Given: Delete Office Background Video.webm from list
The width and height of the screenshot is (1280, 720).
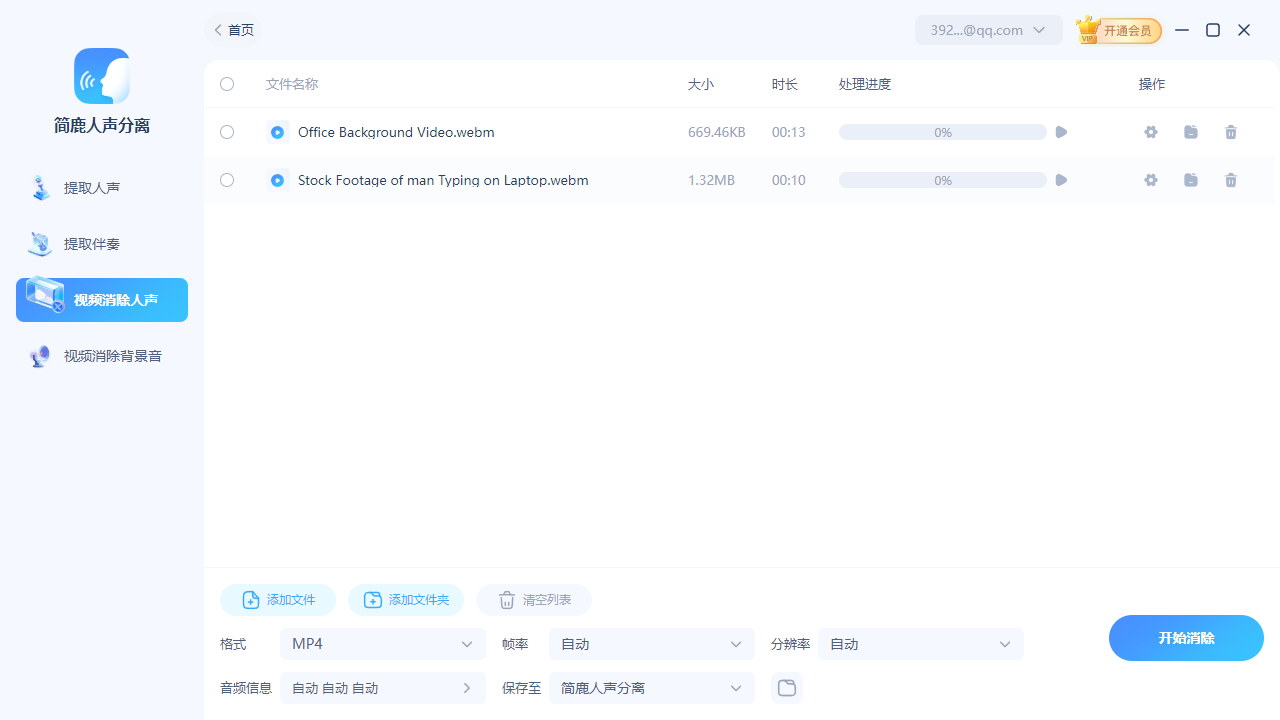Looking at the screenshot, I should click(x=1231, y=132).
